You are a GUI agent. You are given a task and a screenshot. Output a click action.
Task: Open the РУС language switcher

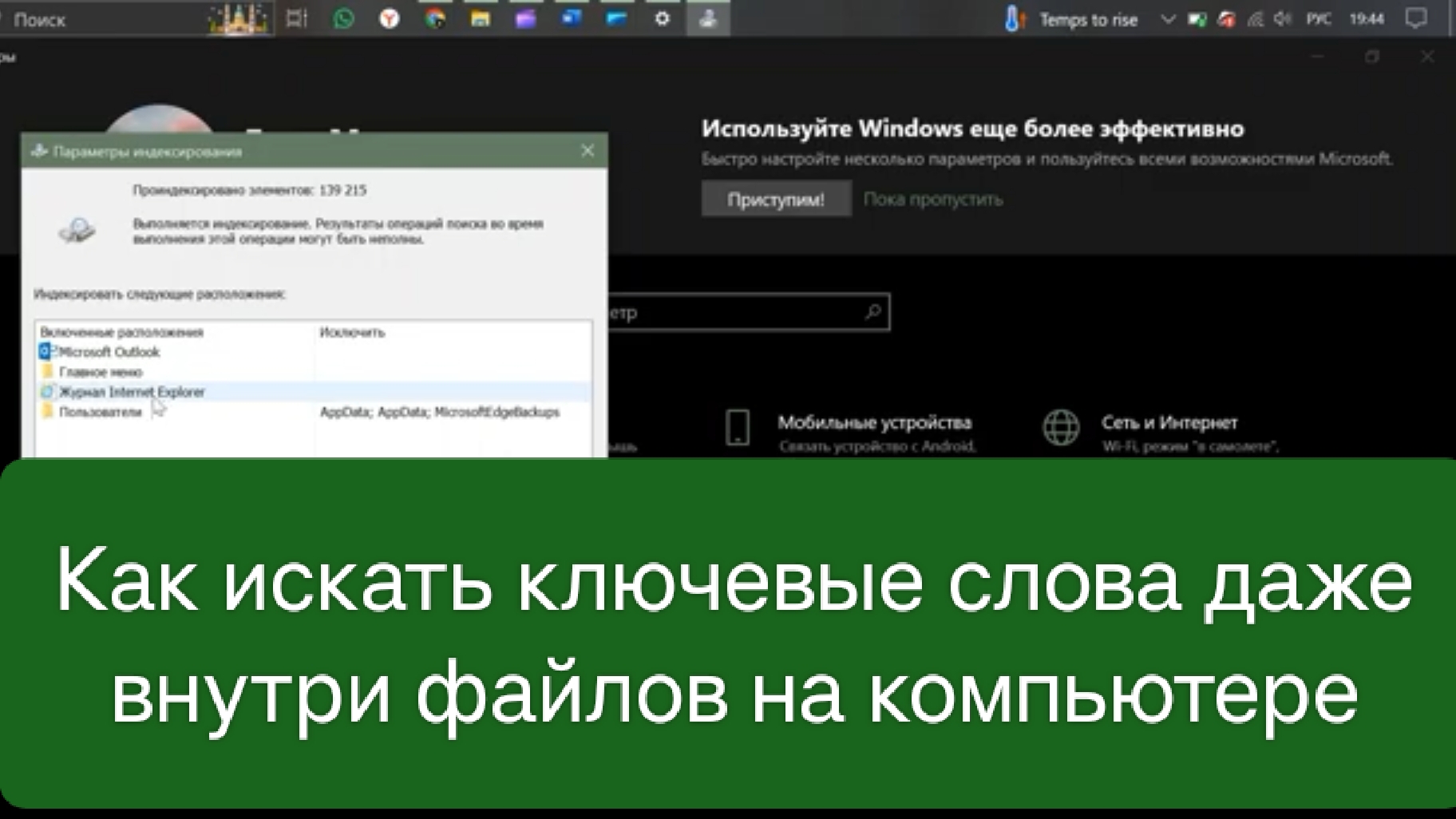(1319, 19)
